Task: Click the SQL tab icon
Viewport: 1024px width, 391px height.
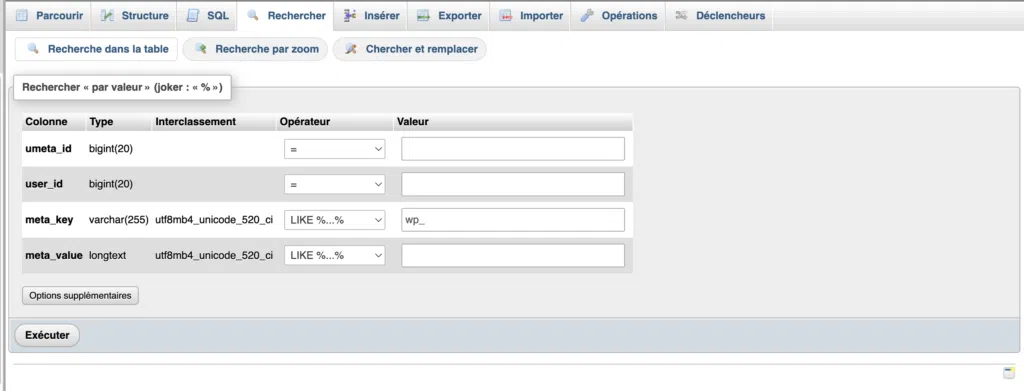Action: coord(193,16)
